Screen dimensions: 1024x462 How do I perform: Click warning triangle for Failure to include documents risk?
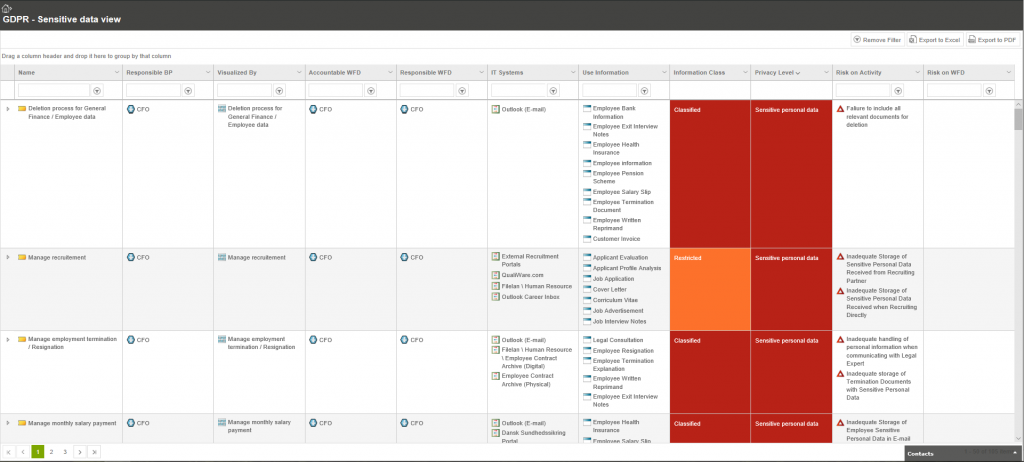point(840,108)
